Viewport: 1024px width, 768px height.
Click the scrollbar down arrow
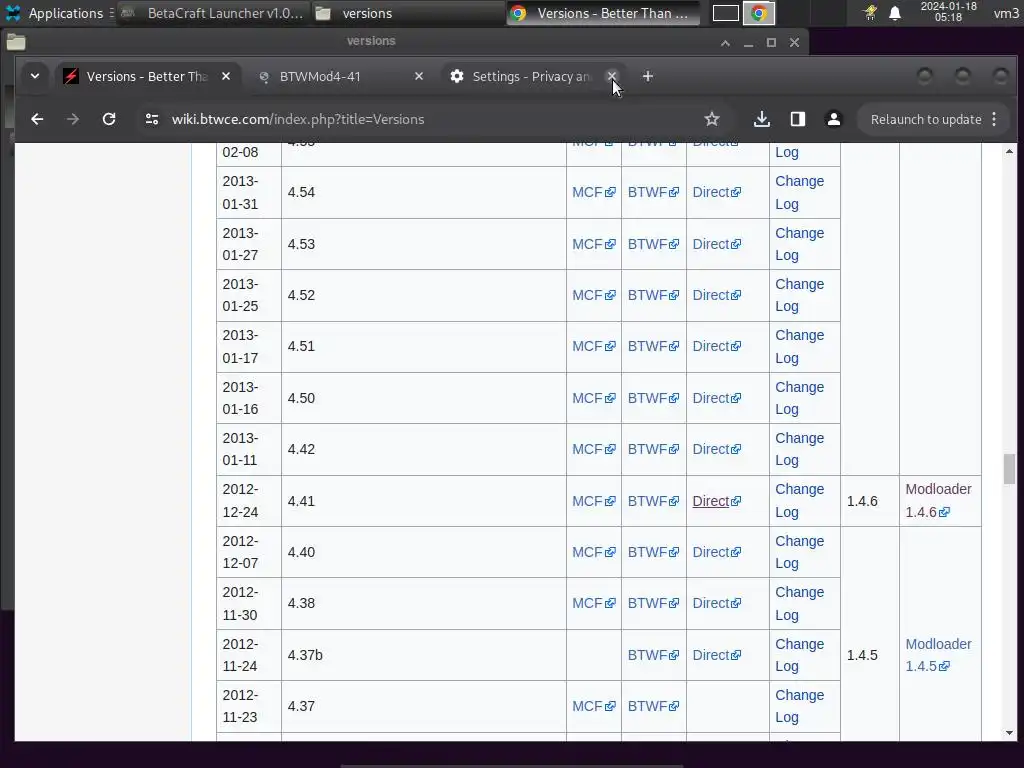click(x=1010, y=733)
